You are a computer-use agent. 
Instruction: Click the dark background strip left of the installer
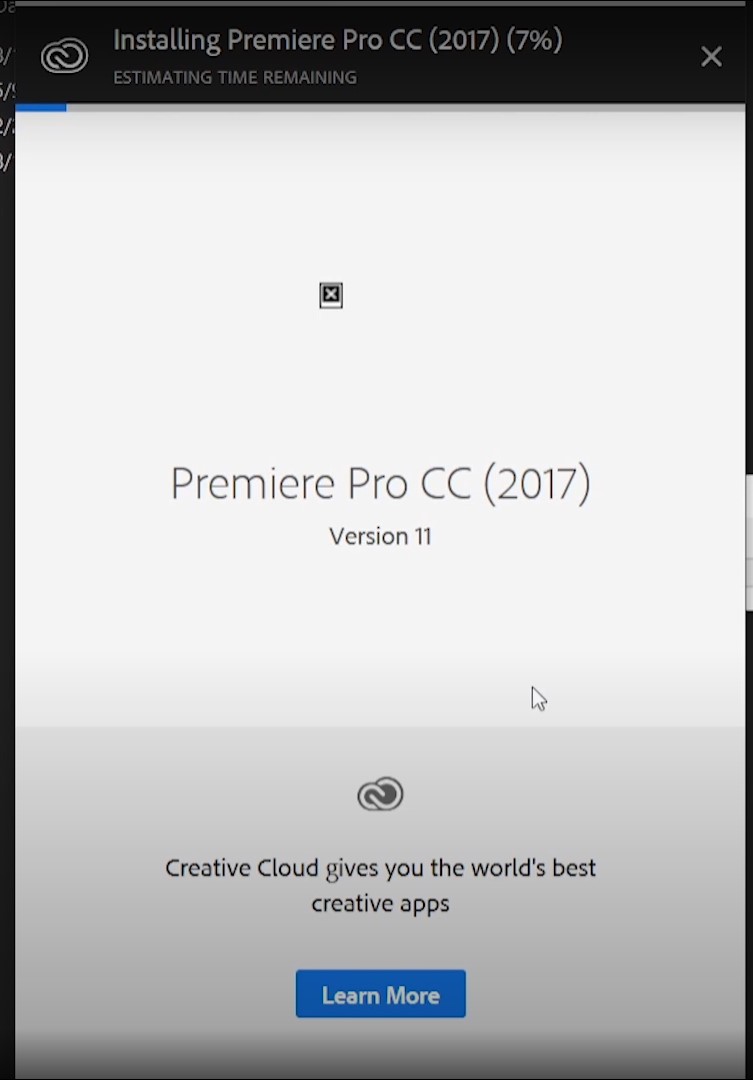pyautogui.click(x=7, y=551)
